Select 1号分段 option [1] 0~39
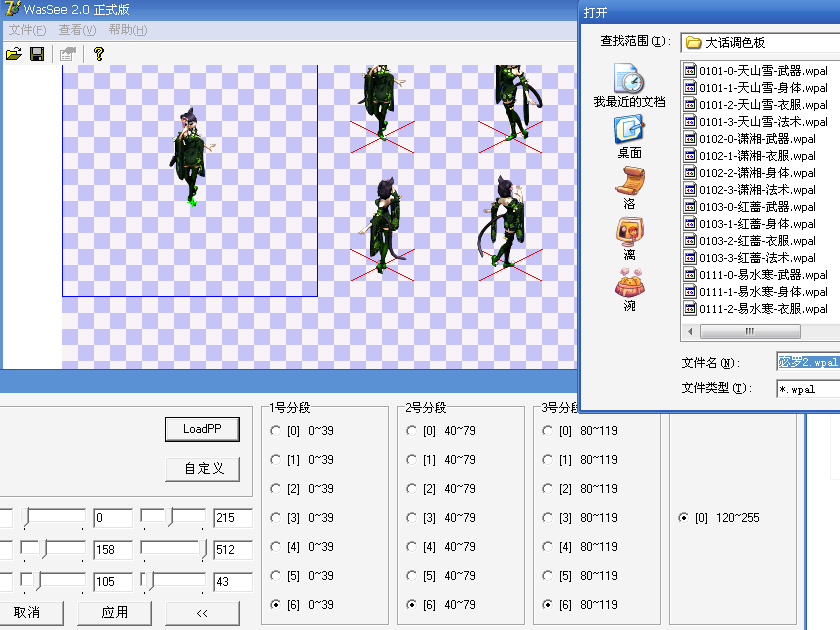The image size is (840, 630). (x=302, y=460)
